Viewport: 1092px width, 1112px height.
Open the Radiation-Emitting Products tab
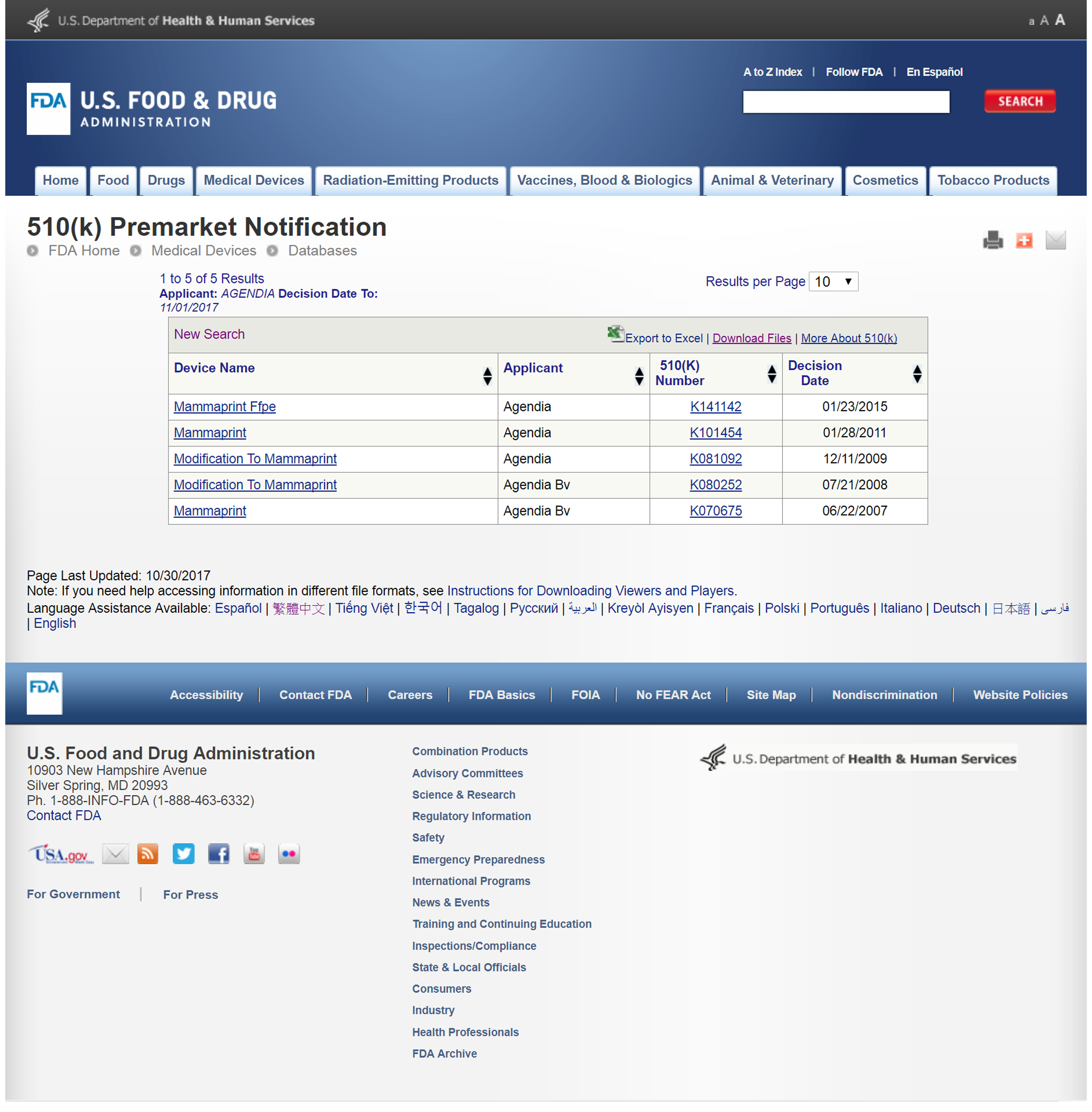point(411,180)
